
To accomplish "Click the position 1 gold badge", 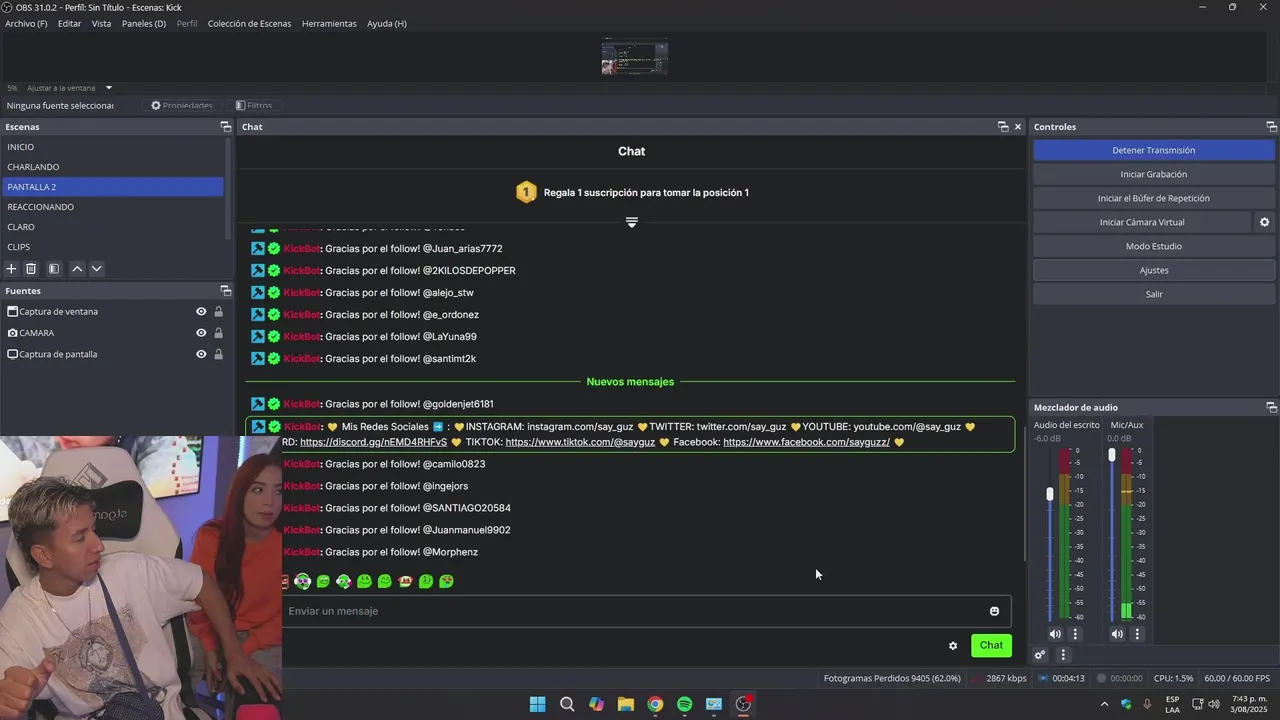I will (x=526, y=192).
